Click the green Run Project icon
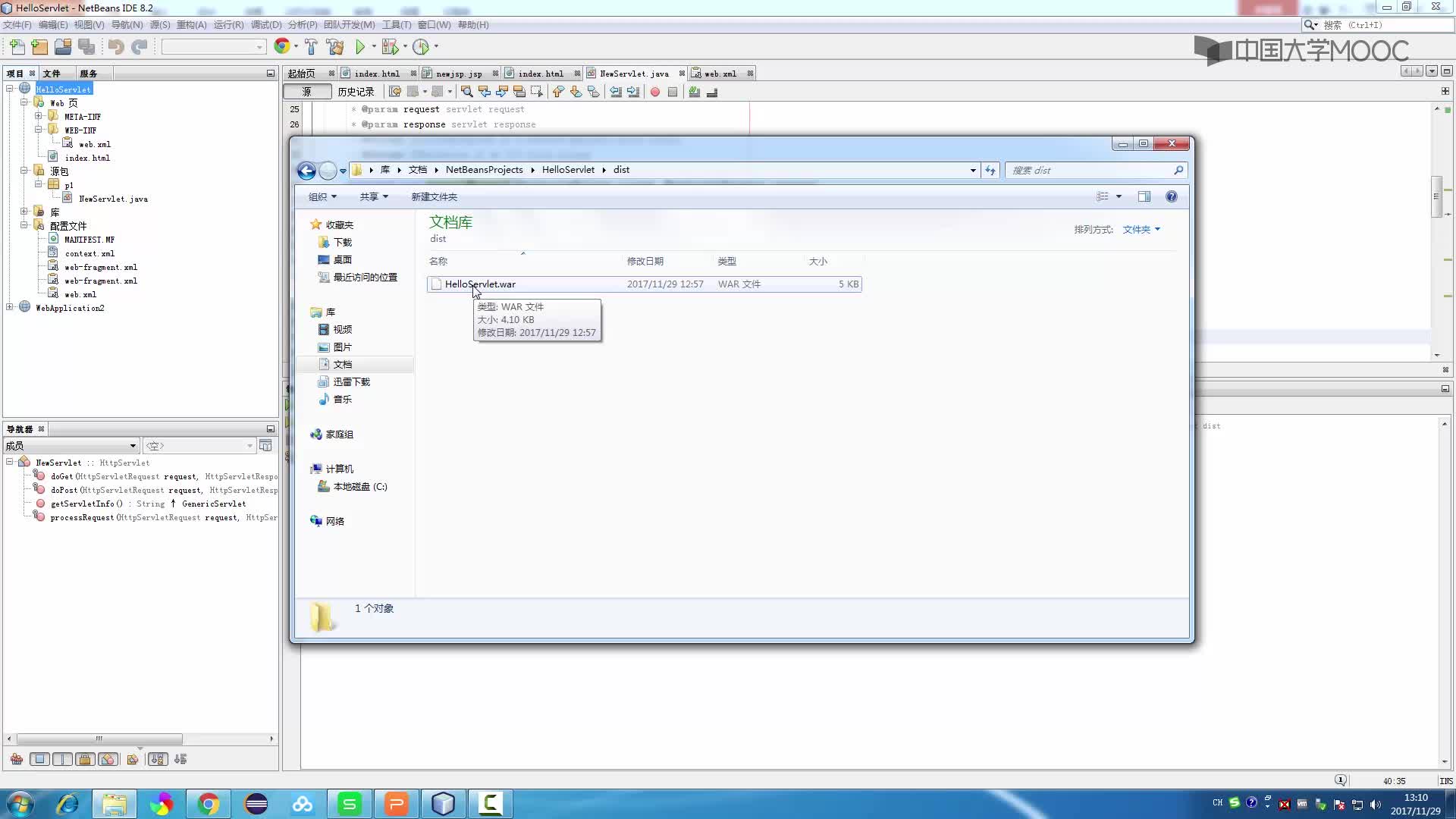The height and width of the screenshot is (819, 1456). click(x=360, y=47)
